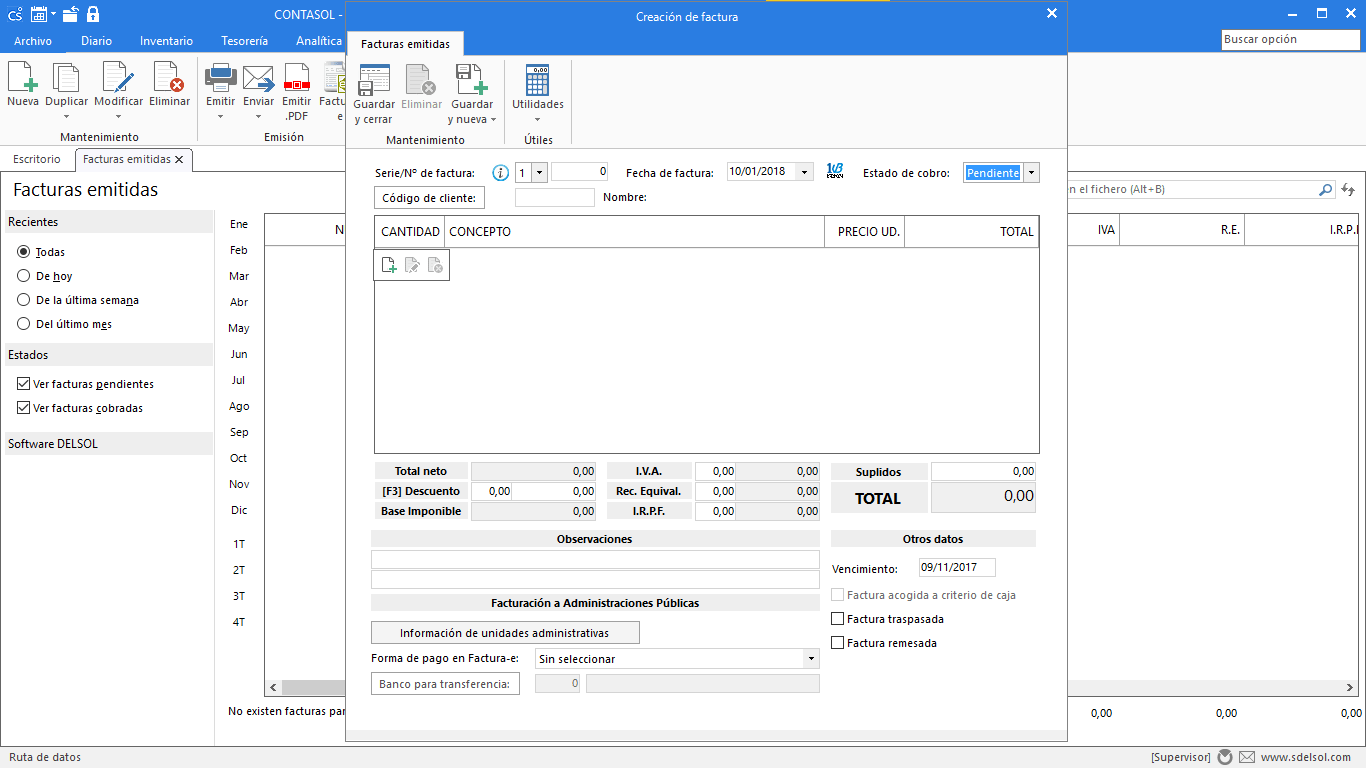Close the Facturas emitidas document tab
The width and height of the screenshot is (1366, 768).
pyautogui.click(x=179, y=159)
